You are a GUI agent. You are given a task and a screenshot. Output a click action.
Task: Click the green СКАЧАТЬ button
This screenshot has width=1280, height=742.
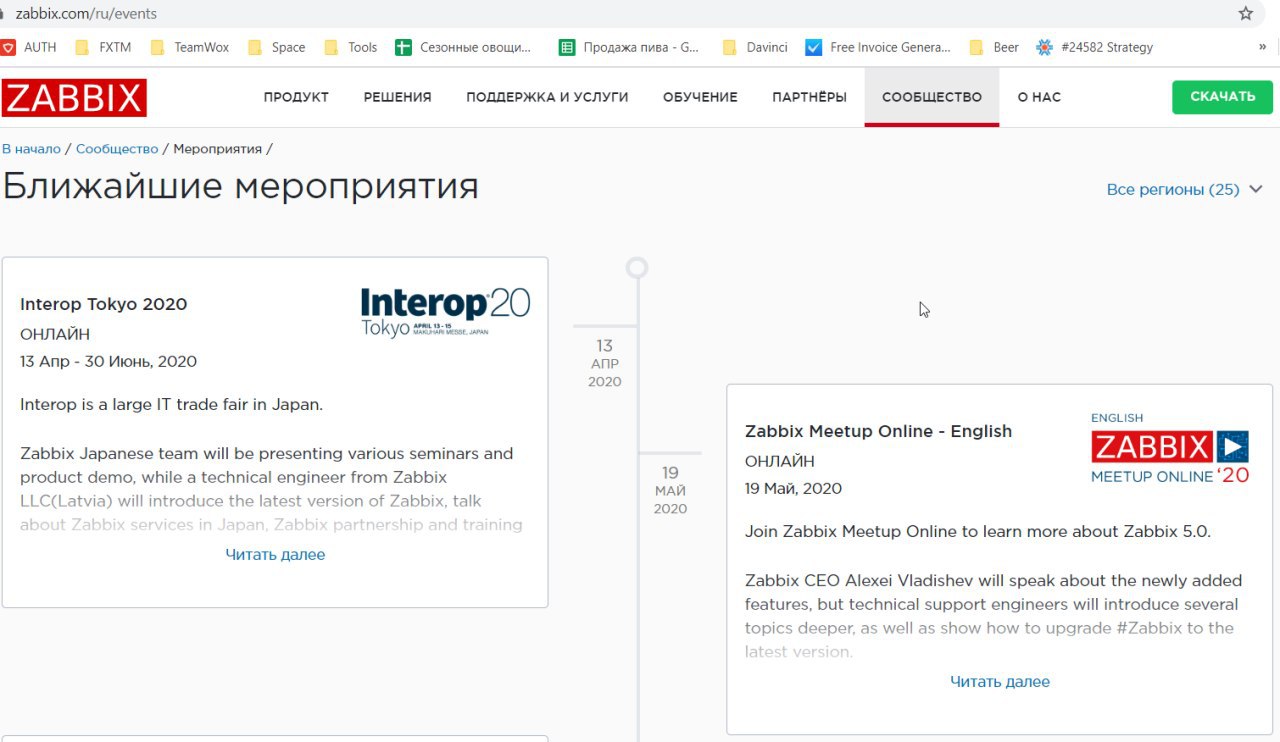[x=1222, y=97]
